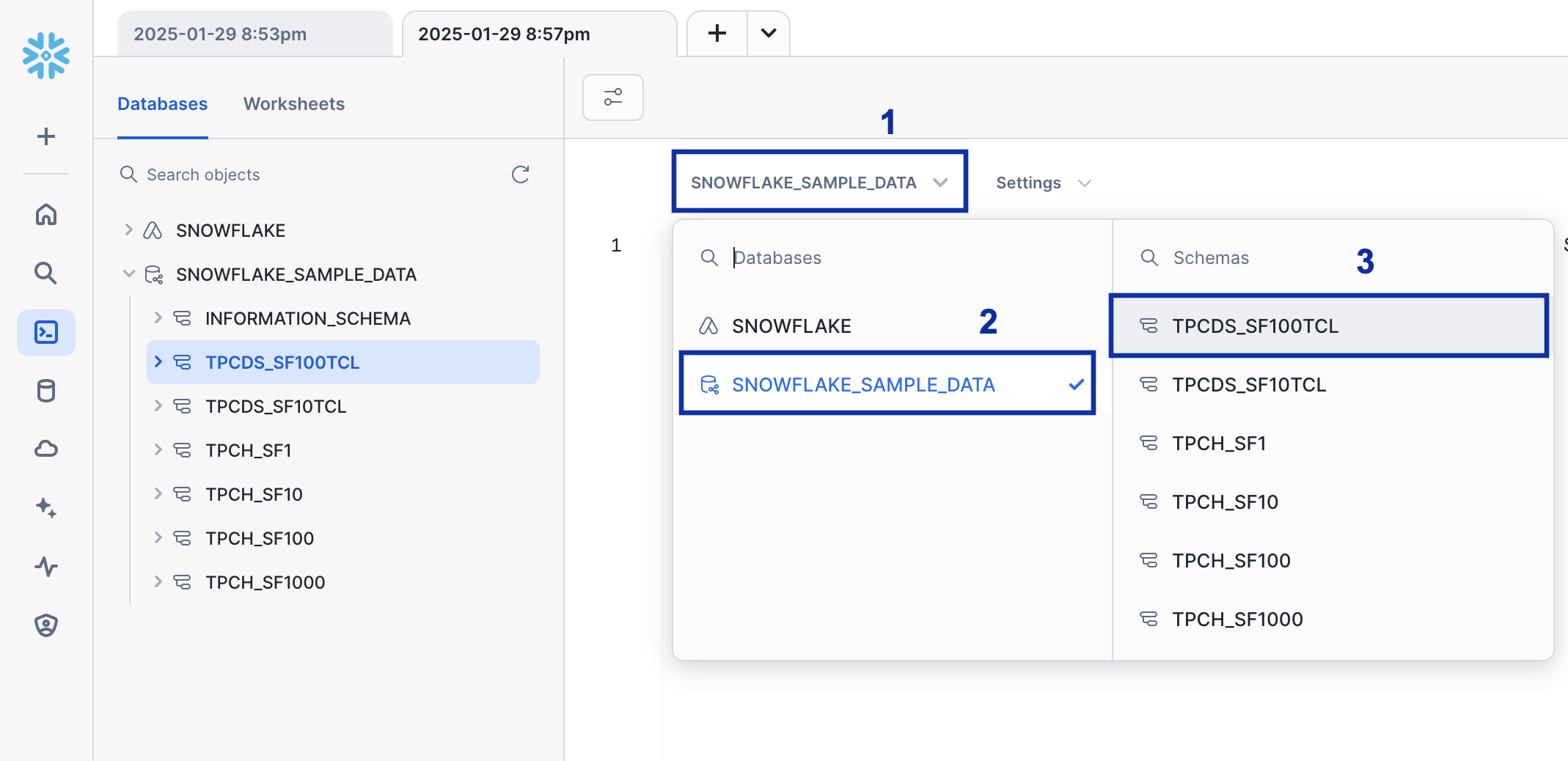Open the Worksheets terminal icon in sidebar
This screenshot has width=1568, height=761.
46,332
